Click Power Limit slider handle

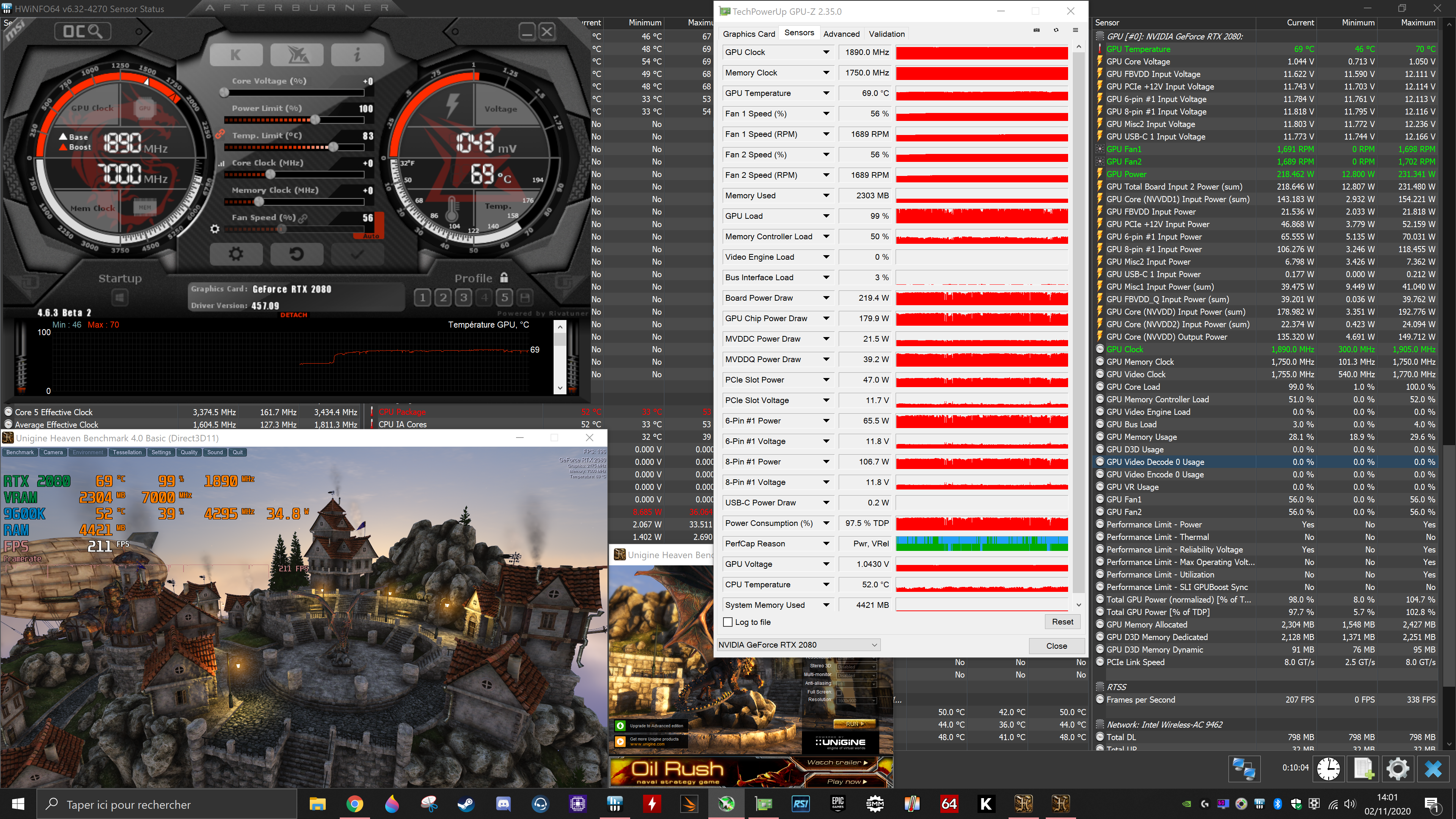pyautogui.click(x=315, y=120)
